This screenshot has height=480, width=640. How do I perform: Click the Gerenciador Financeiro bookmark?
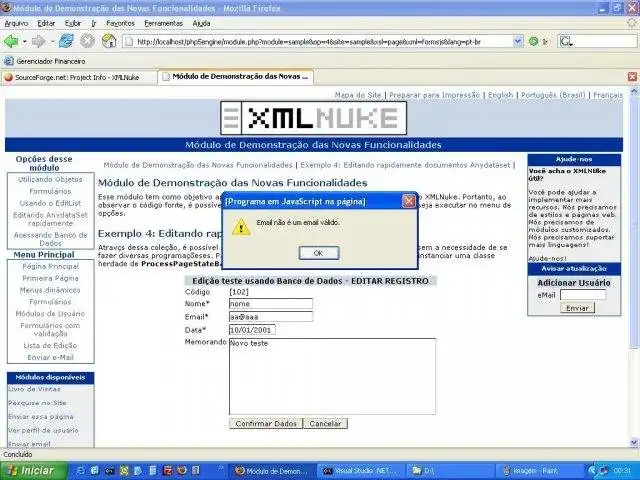pos(45,61)
